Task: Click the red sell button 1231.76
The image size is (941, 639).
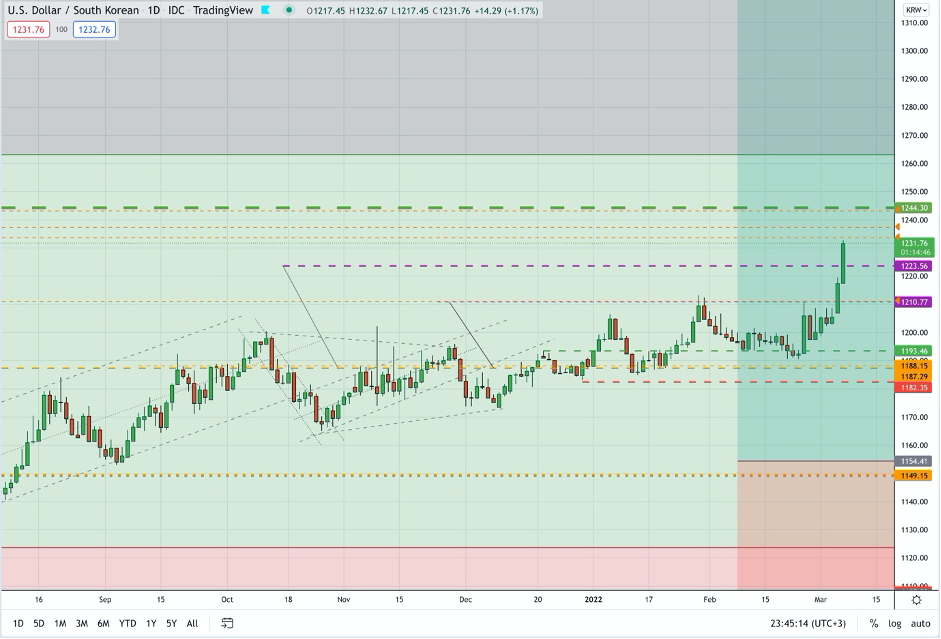Action: point(27,30)
